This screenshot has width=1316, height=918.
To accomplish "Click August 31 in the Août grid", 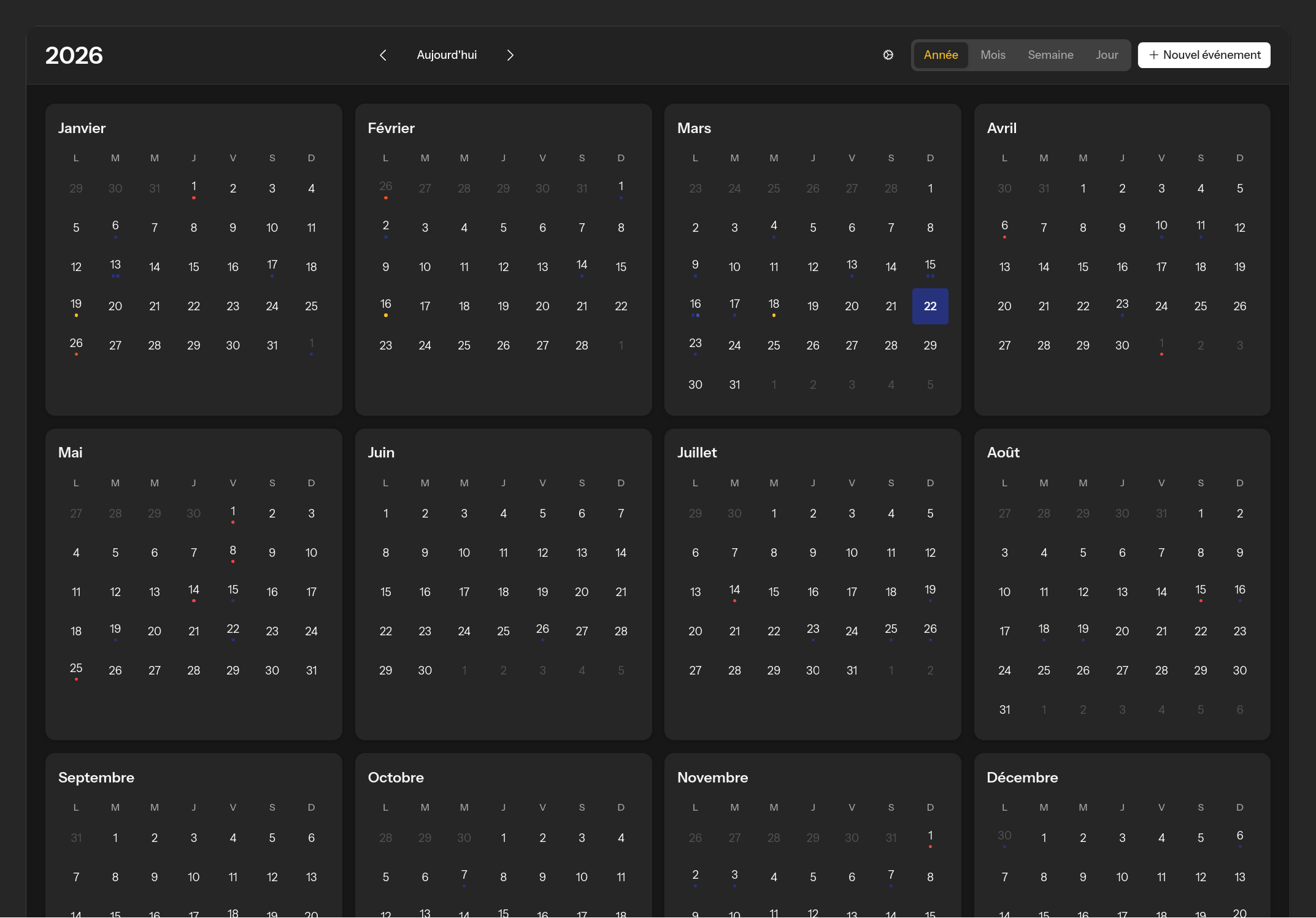I will [1004, 710].
